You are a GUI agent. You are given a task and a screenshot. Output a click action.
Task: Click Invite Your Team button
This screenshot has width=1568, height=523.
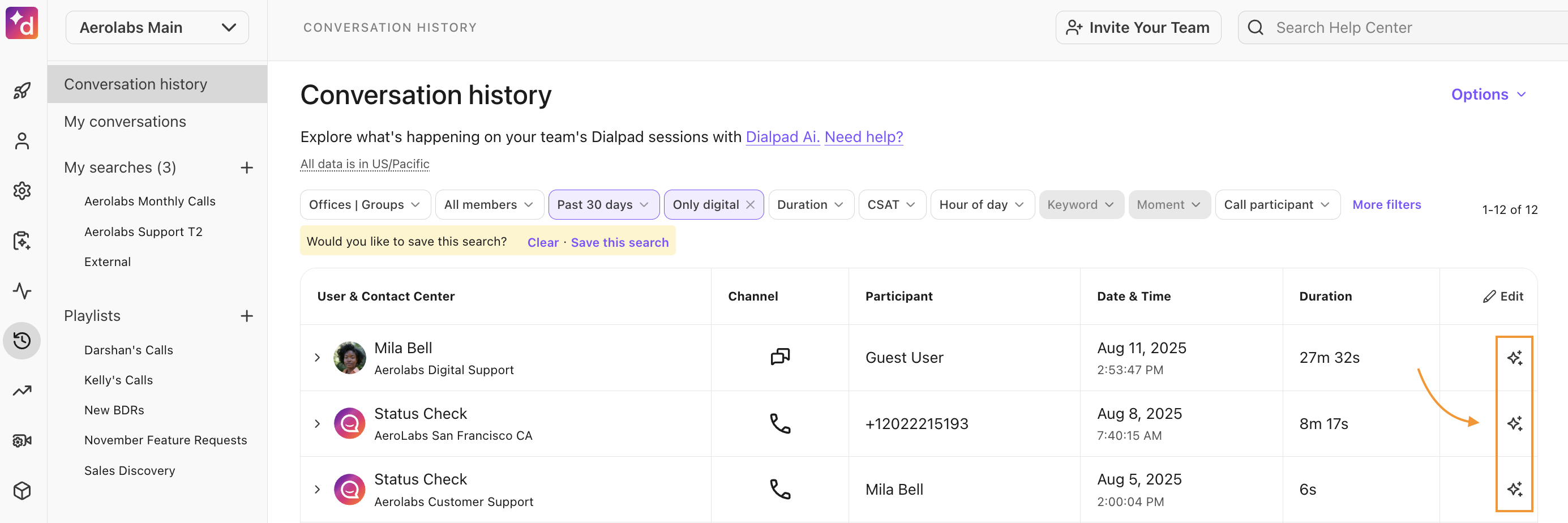(1138, 27)
